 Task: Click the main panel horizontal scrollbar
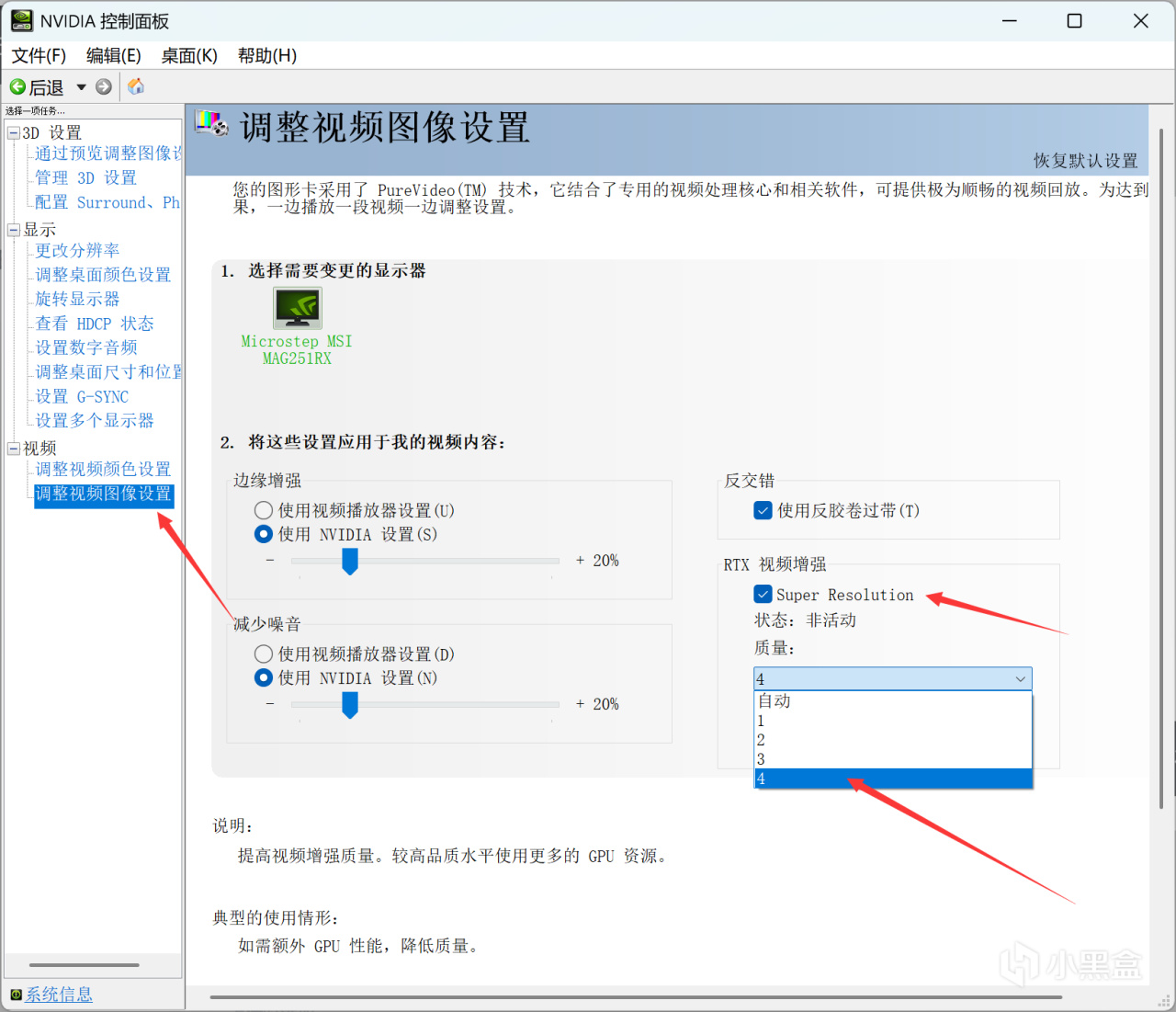click(x=636, y=997)
